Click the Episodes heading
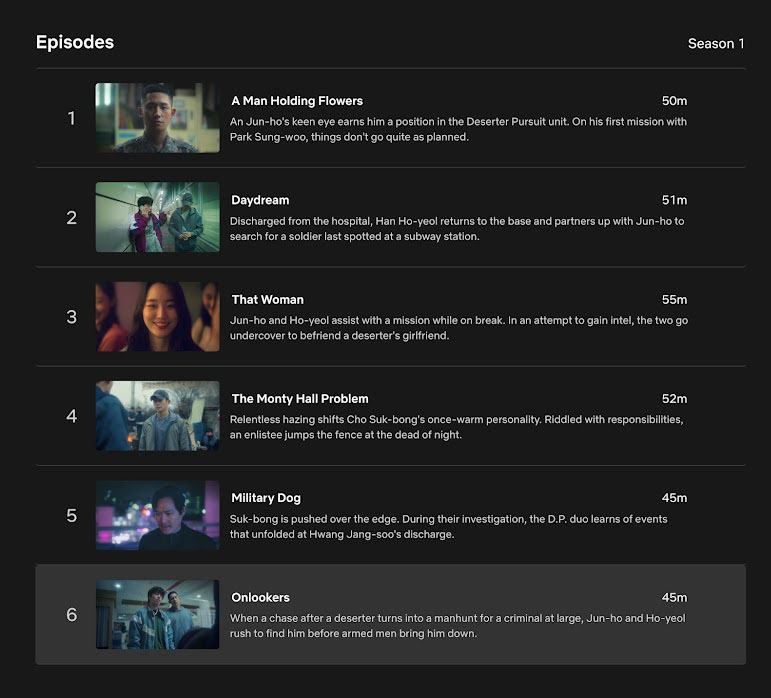The height and width of the screenshot is (698, 771). 75,42
